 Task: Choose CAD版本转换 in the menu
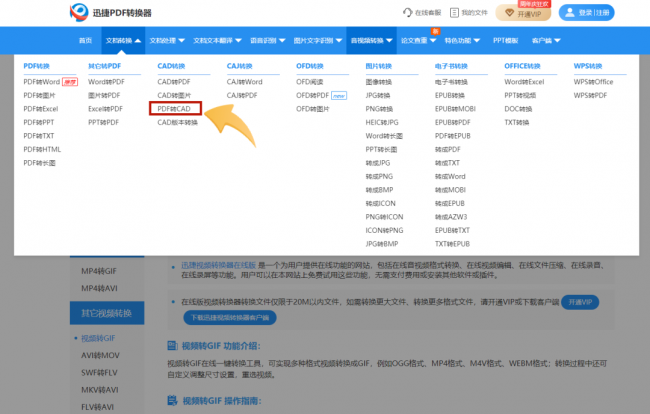click(x=177, y=122)
